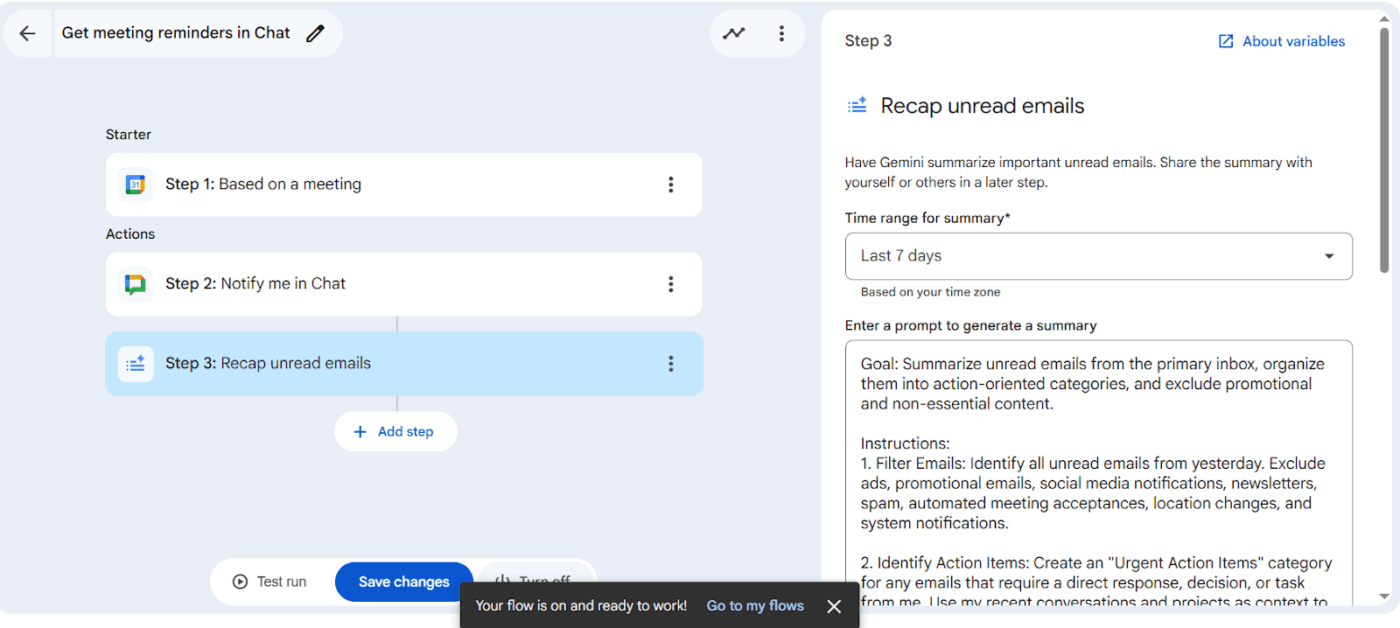Select the Google Chat icon on Step 2
The image size is (1400, 628).
pos(136,284)
